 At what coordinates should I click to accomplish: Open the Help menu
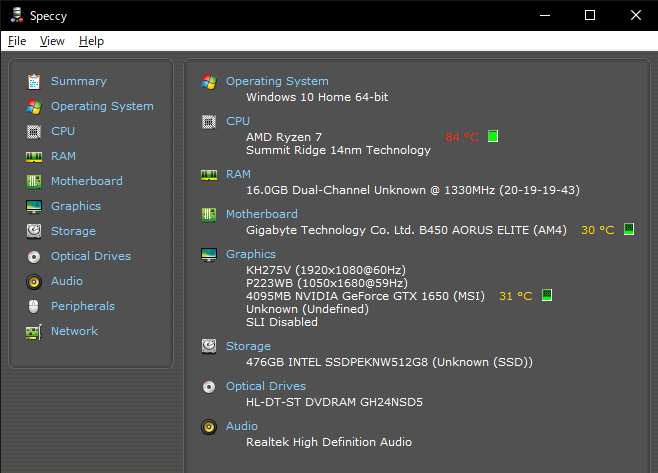[91, 41]
